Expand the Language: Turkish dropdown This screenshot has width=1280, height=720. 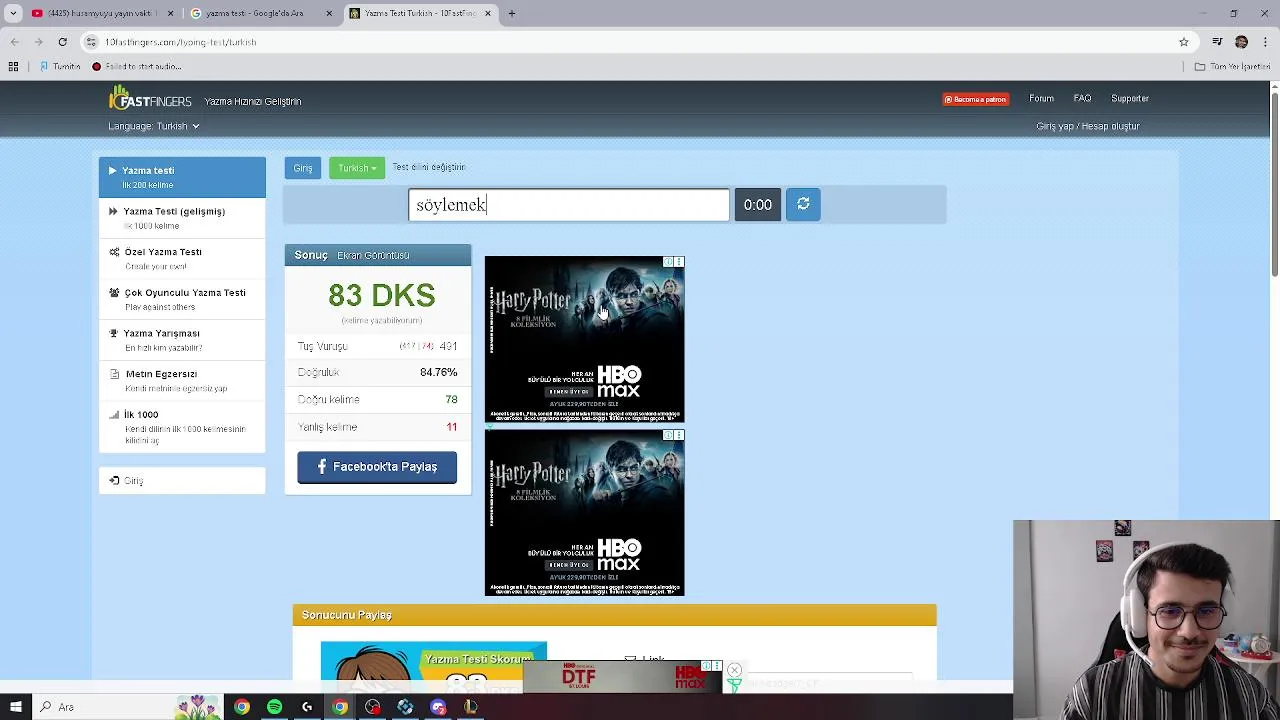(153, 126)
